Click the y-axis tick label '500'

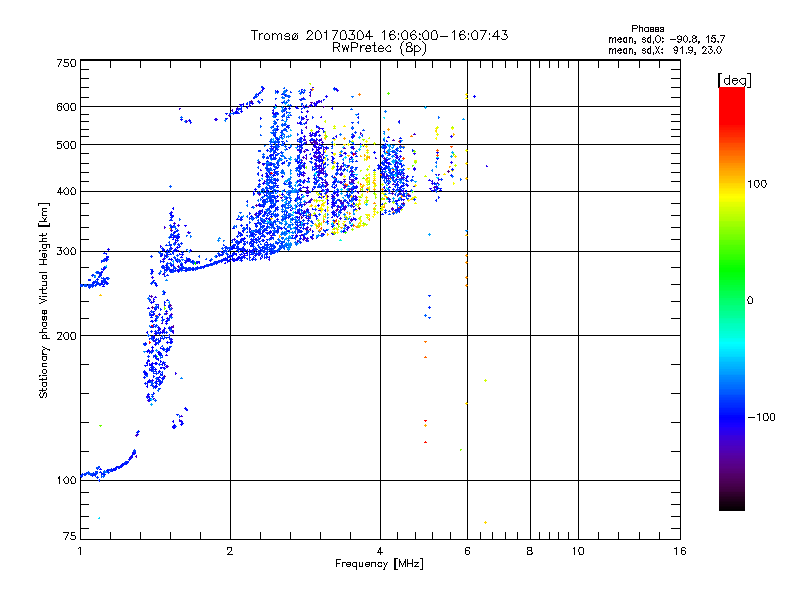[x=66, y=145]
